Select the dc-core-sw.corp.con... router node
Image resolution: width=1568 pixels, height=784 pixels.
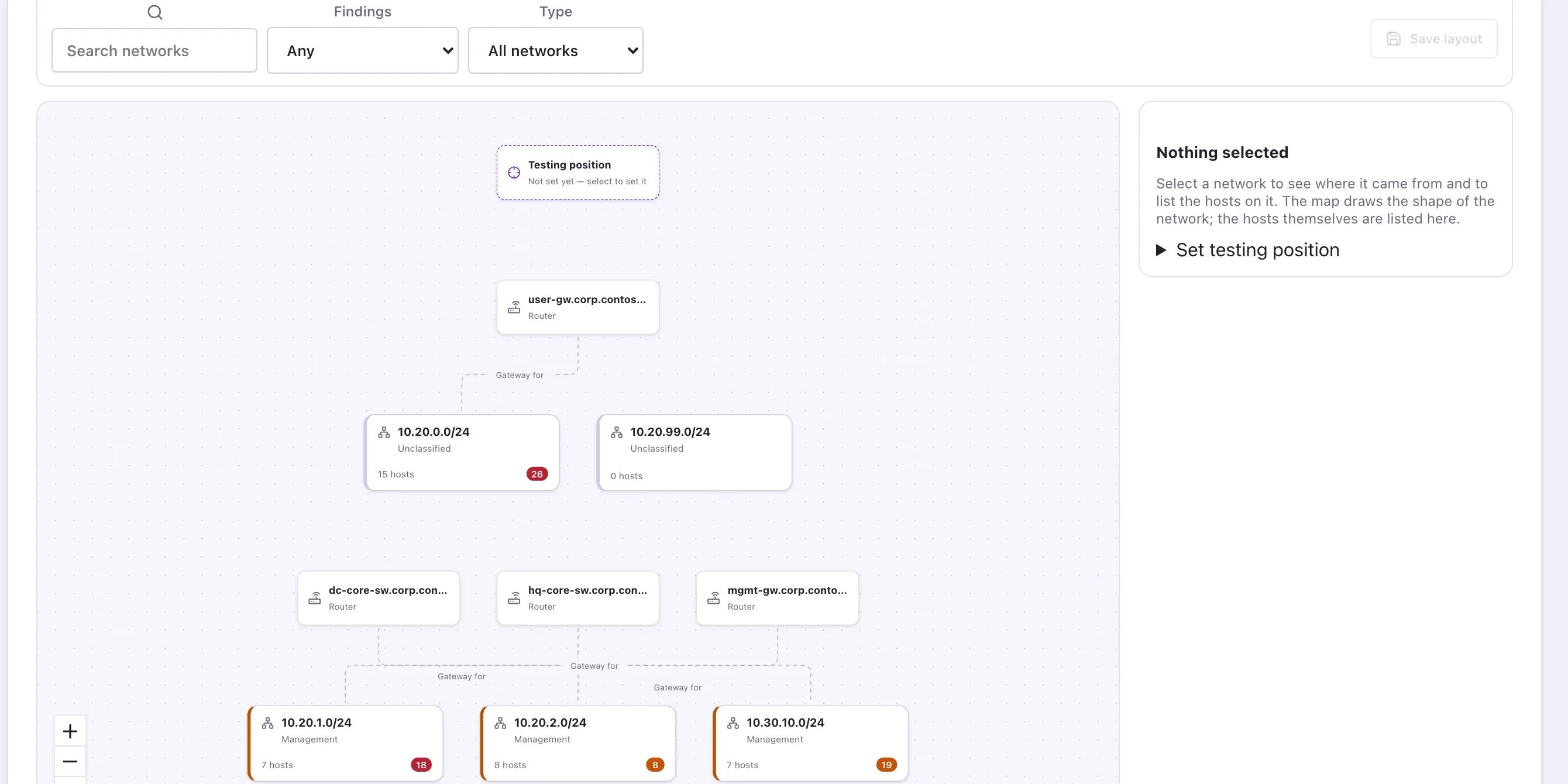click(378, 598)
